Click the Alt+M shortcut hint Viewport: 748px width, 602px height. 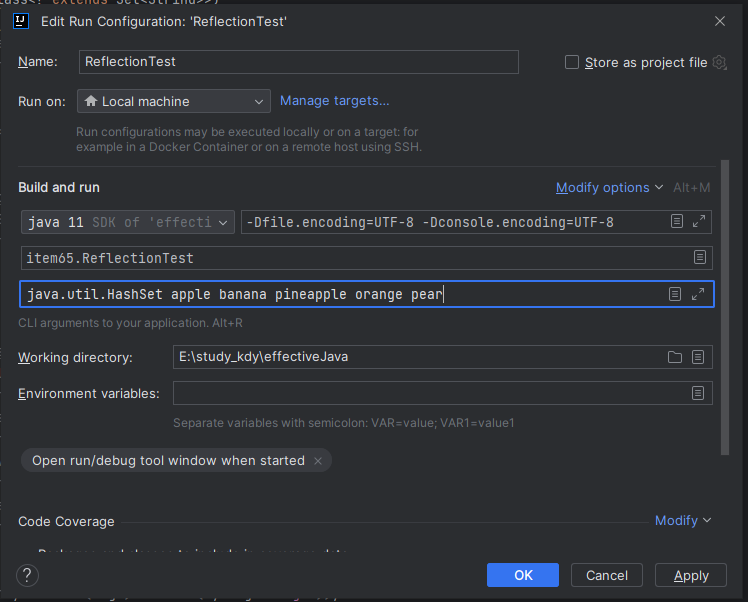coord(691,187)
